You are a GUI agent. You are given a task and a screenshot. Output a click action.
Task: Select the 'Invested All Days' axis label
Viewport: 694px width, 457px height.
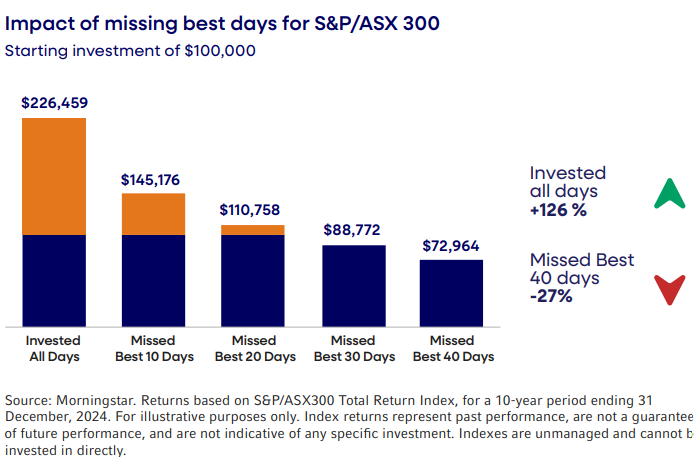[x=54, y=348]
